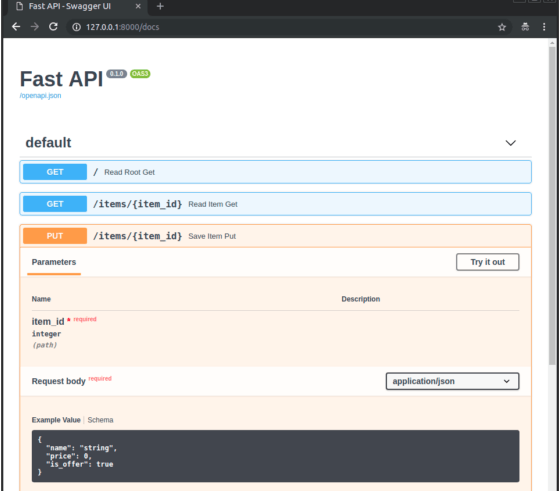Open a new tab with plus icon

point(160,6)
